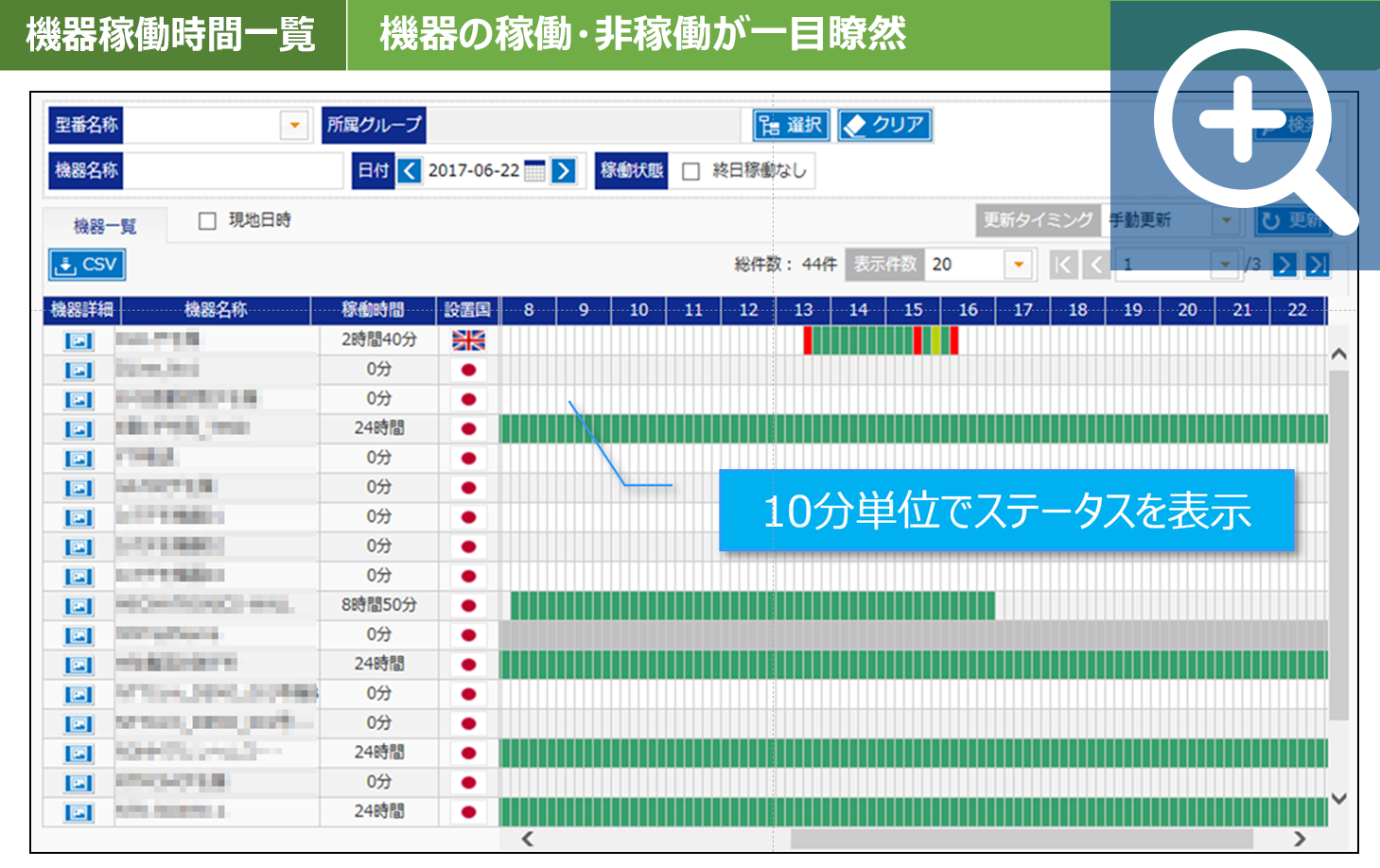
Task: Click the 2017-06-22 date field
Action: 474,171
